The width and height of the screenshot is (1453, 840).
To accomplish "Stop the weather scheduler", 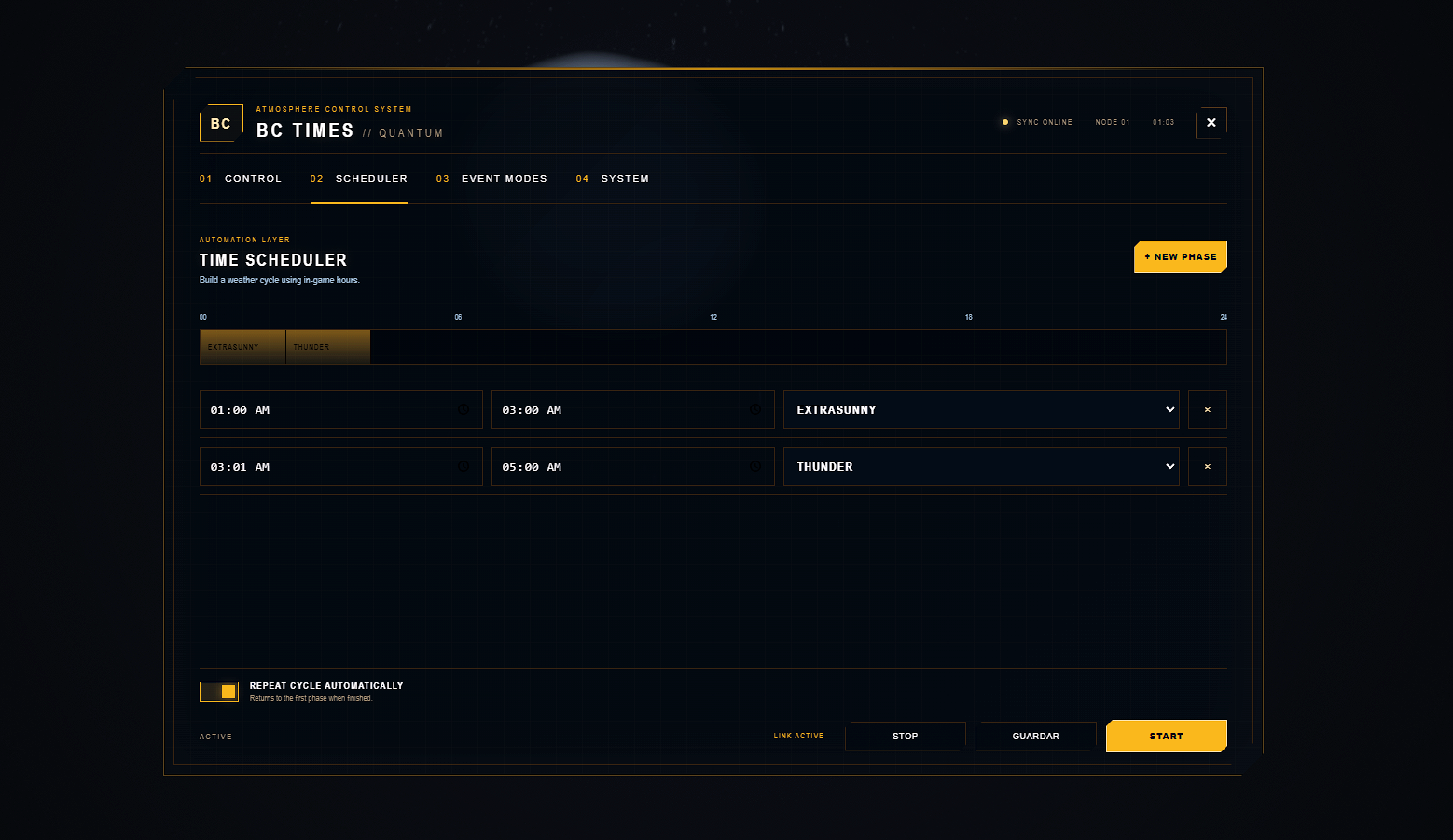I will coord(906,736).
